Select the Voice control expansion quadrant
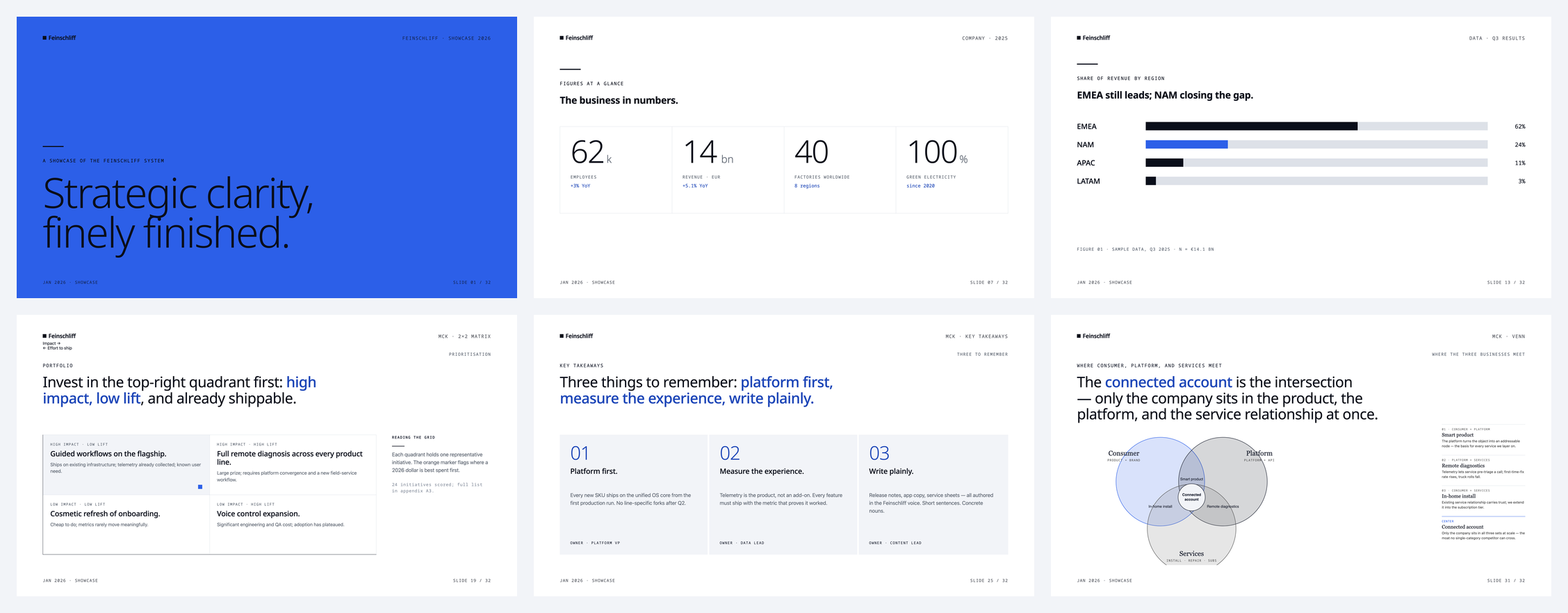 point(293,524)
